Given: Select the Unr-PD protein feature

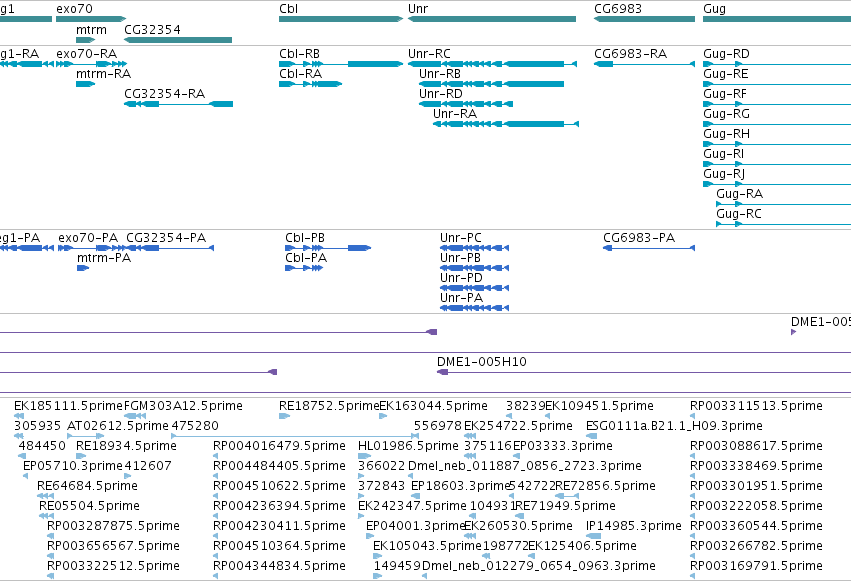Looking at the screenshot, I should click(x=474, y=288).
